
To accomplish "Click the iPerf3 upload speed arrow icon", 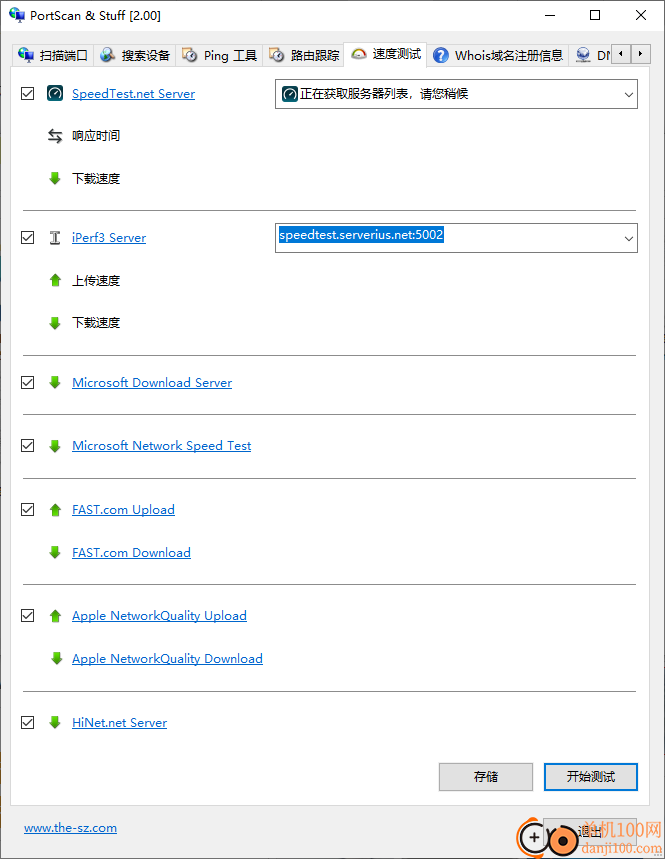I will click(x=55, y=280).
